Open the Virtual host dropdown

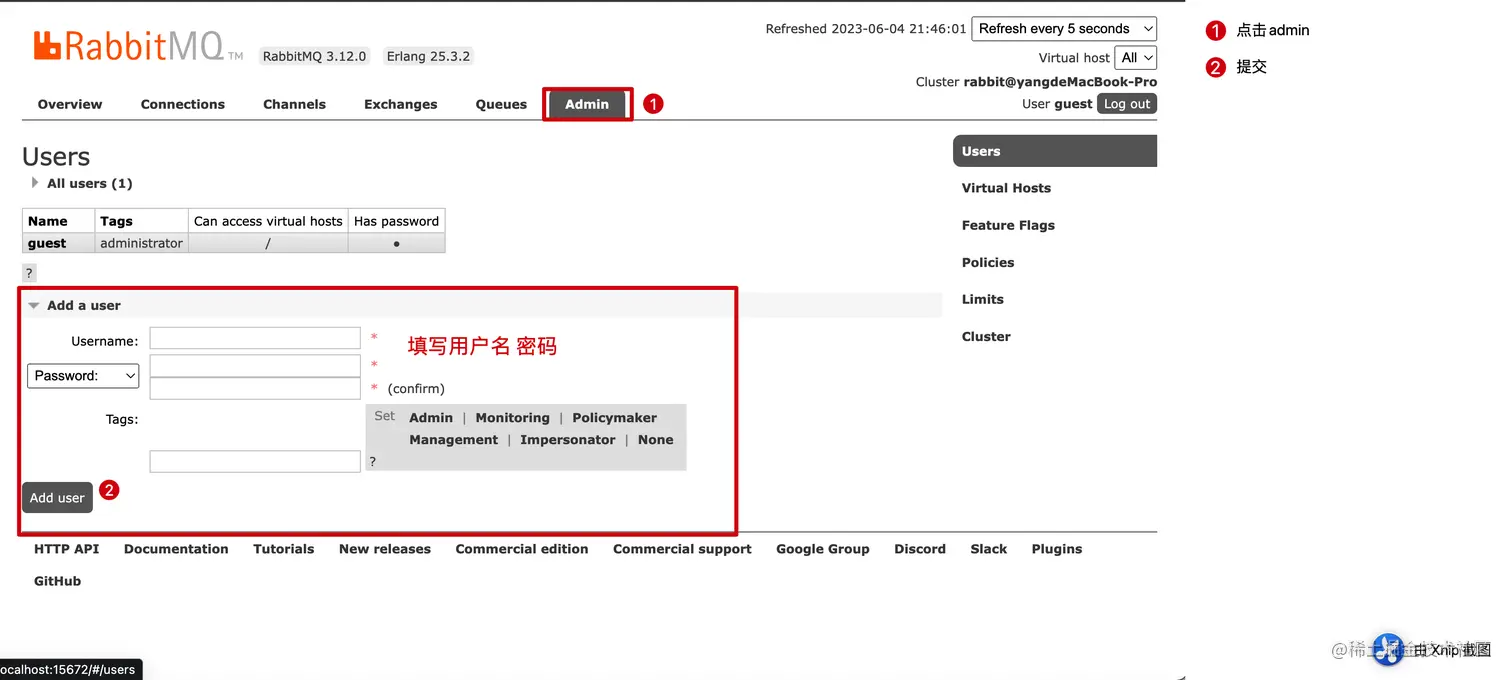(x=1135, y=58)
